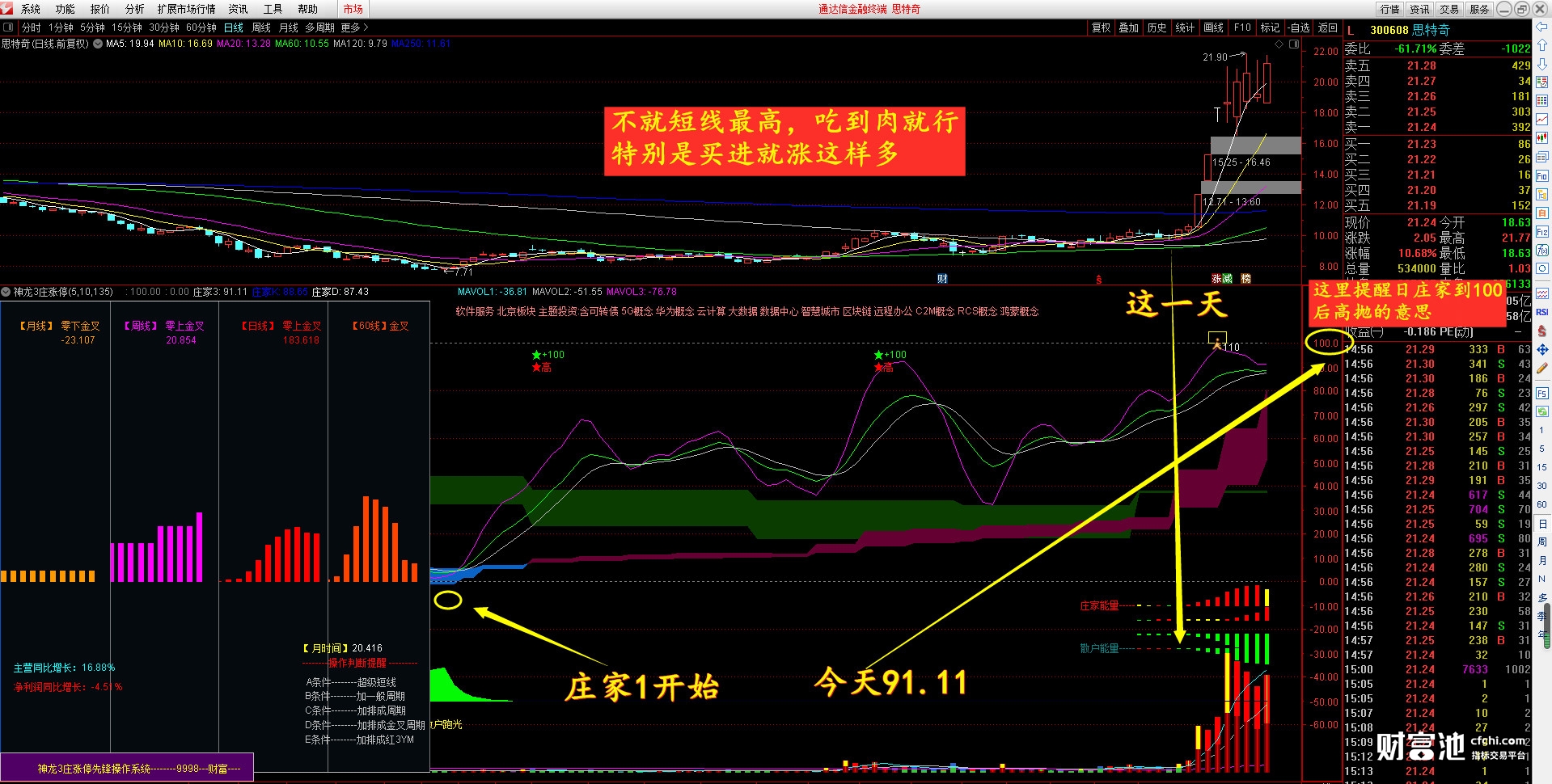This screenshot has width=1552, height=784.
Task: Toggle the panel layout button left of 分时
Action: (x=8, y=27)
